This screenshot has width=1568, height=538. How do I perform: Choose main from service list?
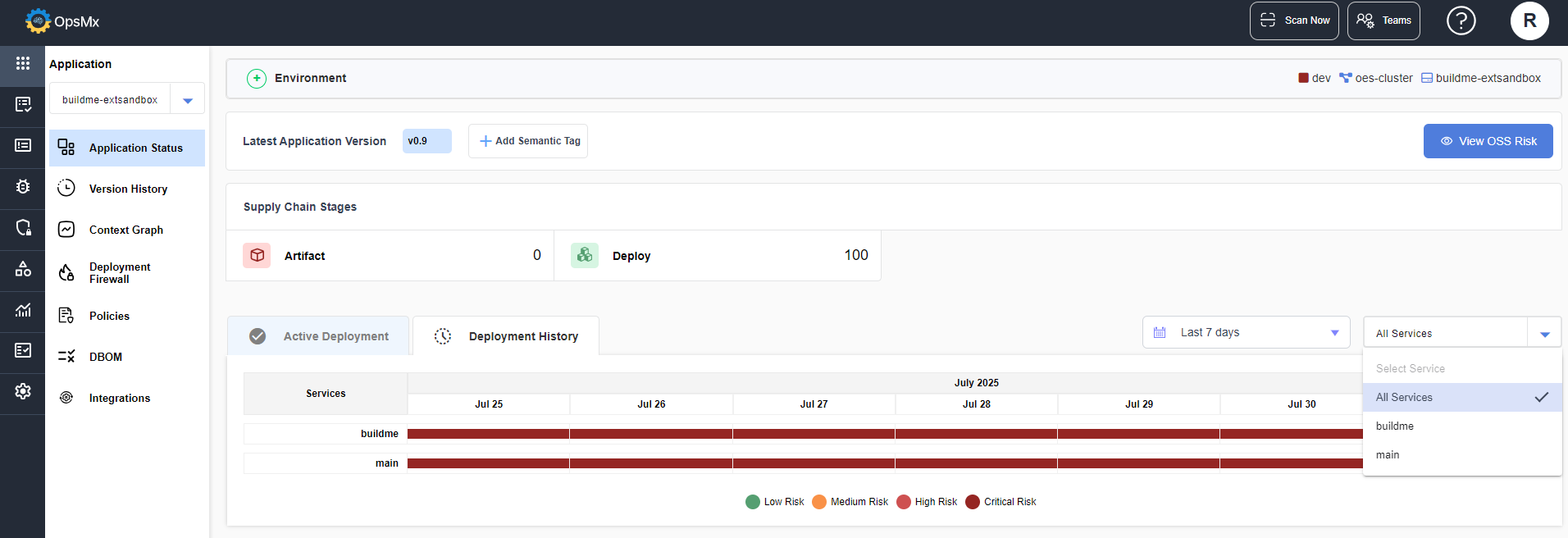(1388, 454)
